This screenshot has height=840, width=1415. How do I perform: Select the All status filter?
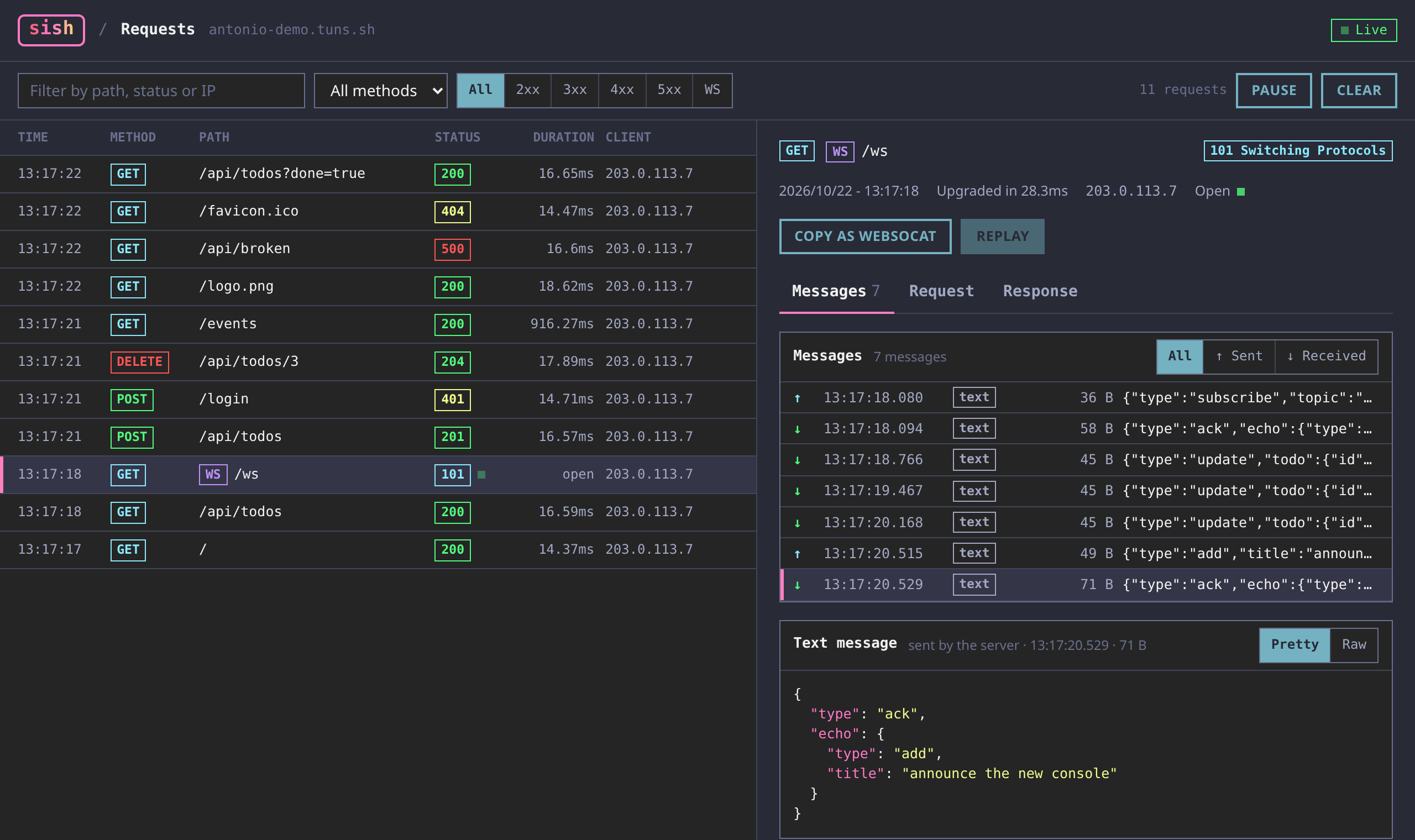click(480, 90)
